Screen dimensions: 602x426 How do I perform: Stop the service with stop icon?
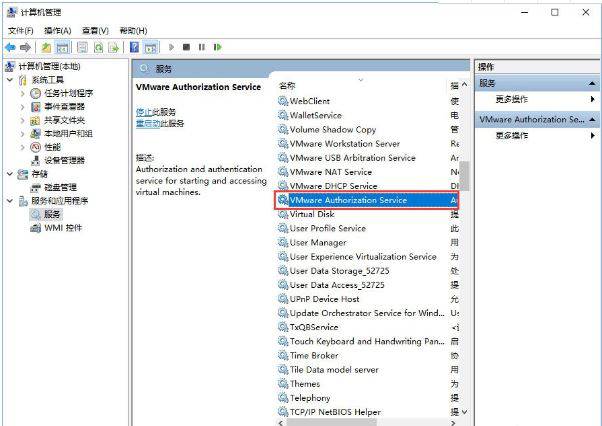coord(187,47)
